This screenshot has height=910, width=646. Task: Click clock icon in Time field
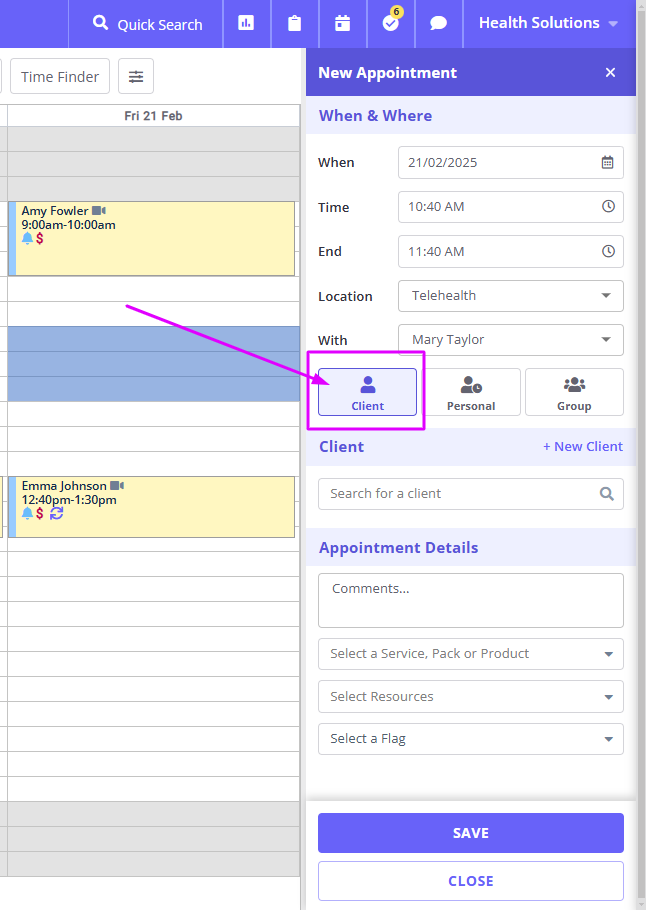click(608, 207)
